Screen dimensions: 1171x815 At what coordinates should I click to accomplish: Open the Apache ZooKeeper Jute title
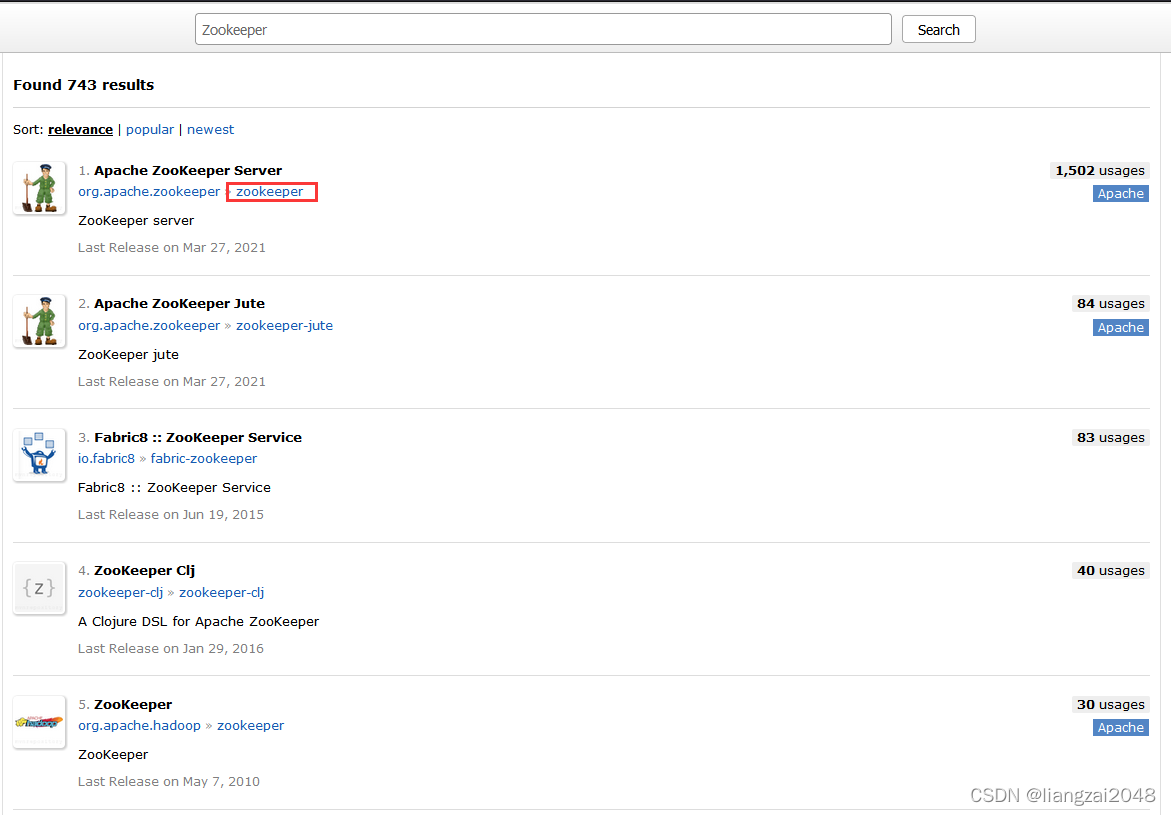[x=179, y=303]
